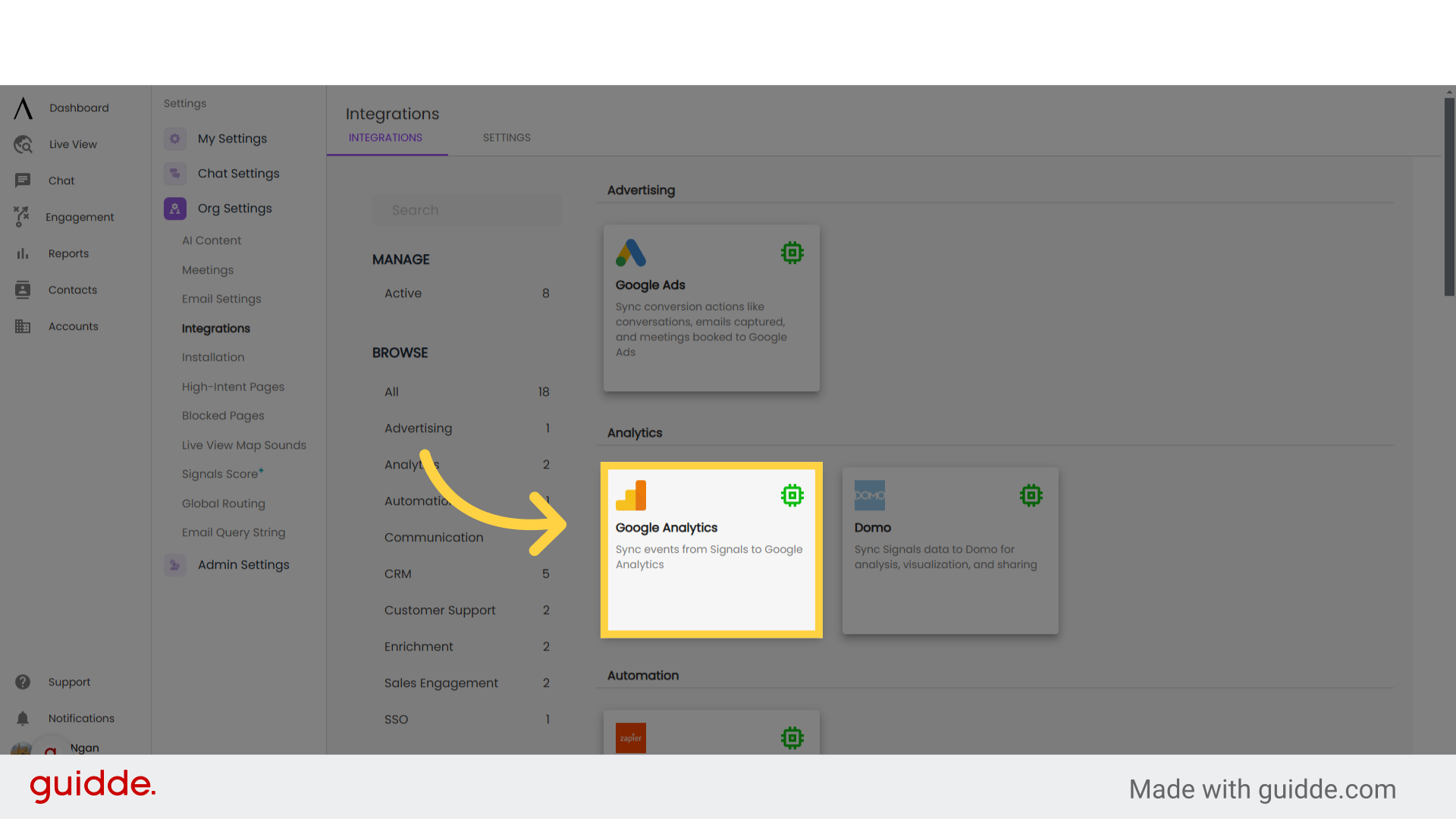Select Installation submenu item

point(213,357)
